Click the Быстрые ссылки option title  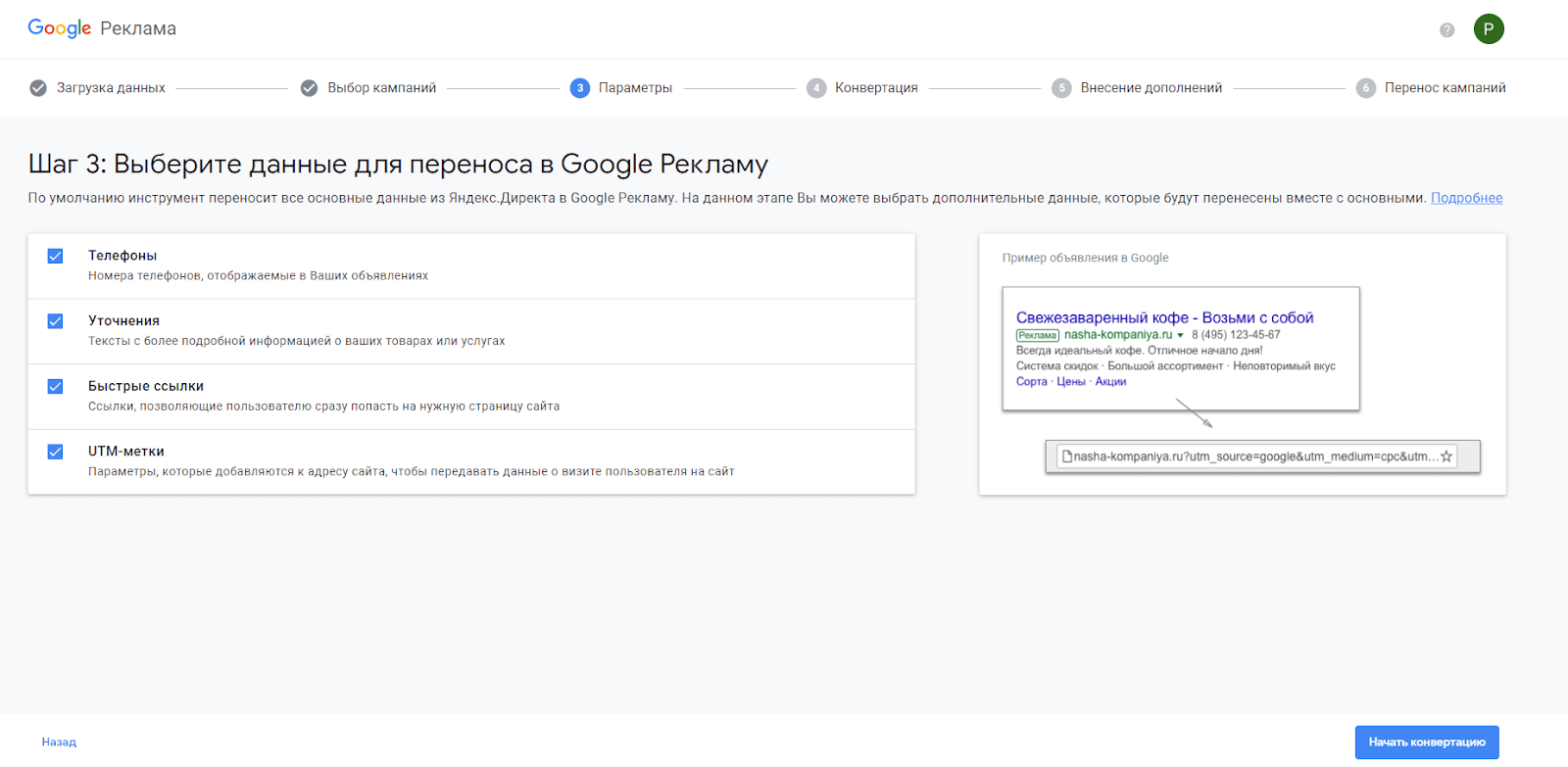coord(146,386)
